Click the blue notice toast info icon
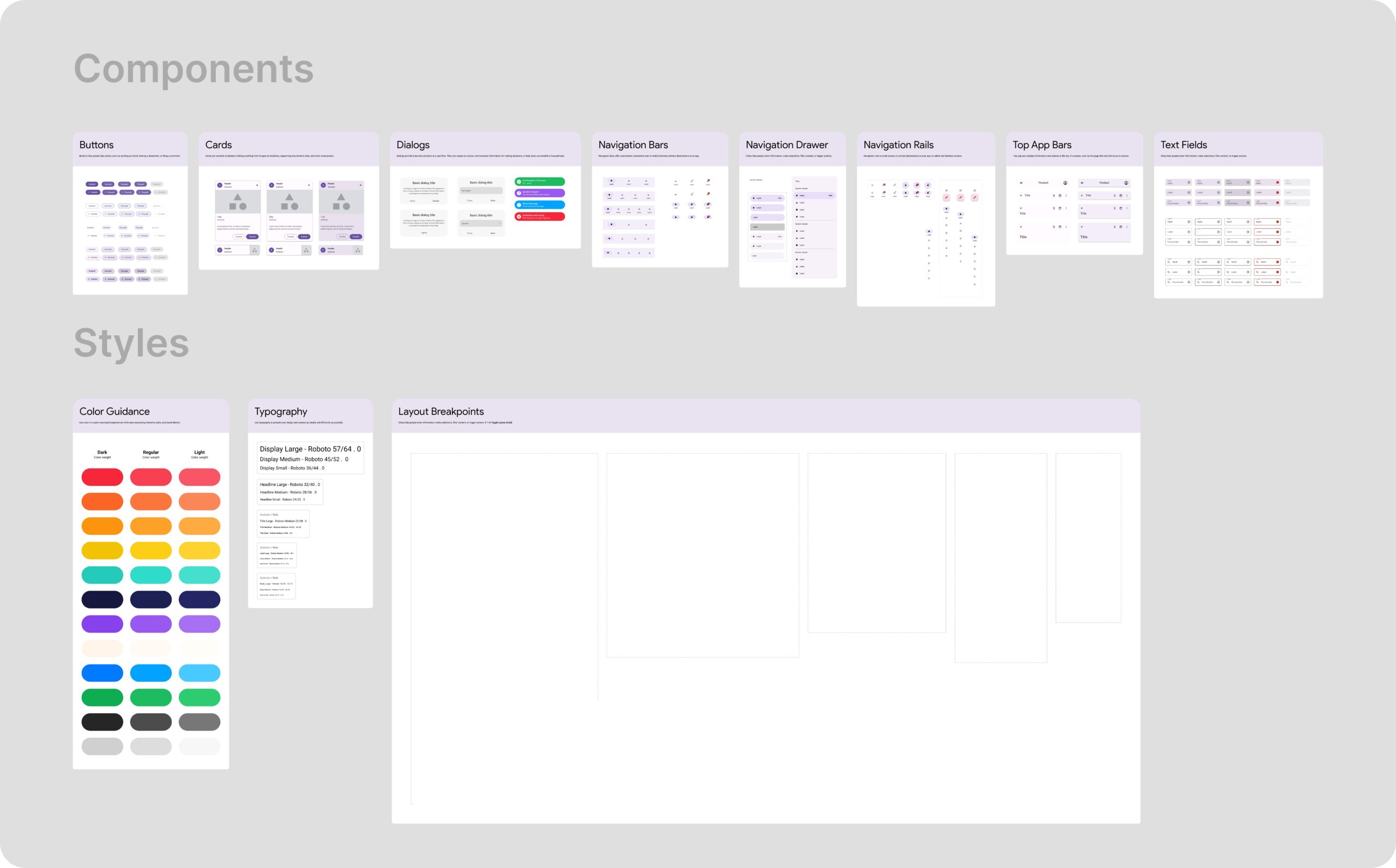 (519, 205)
